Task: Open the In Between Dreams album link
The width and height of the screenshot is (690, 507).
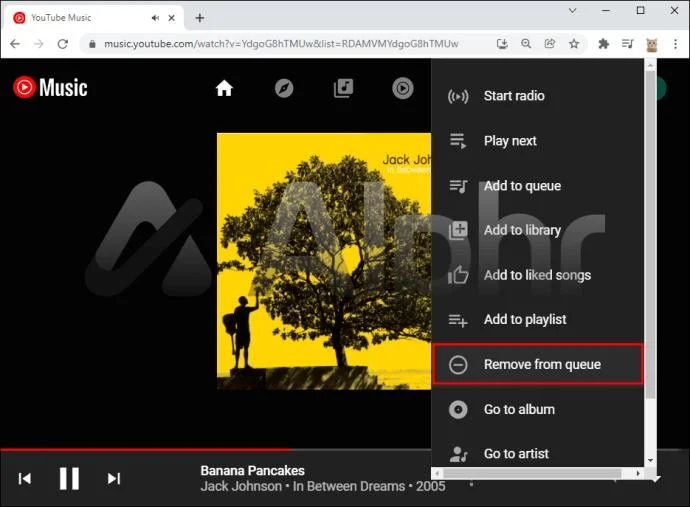Action: point(349,486)
